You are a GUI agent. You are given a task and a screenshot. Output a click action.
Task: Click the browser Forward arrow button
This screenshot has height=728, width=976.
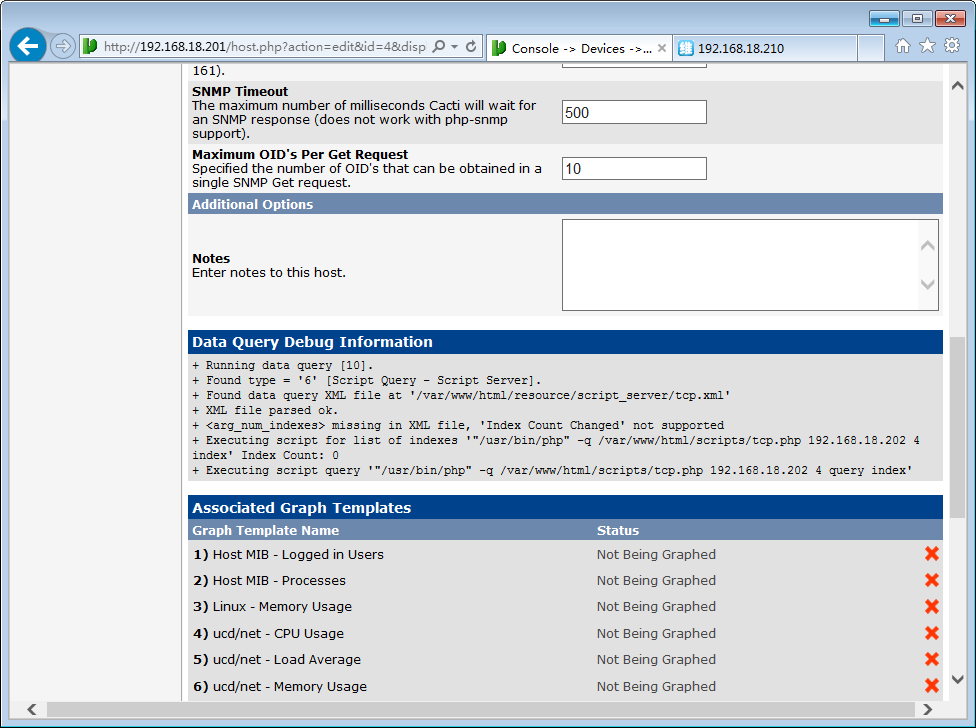(62, 47)
